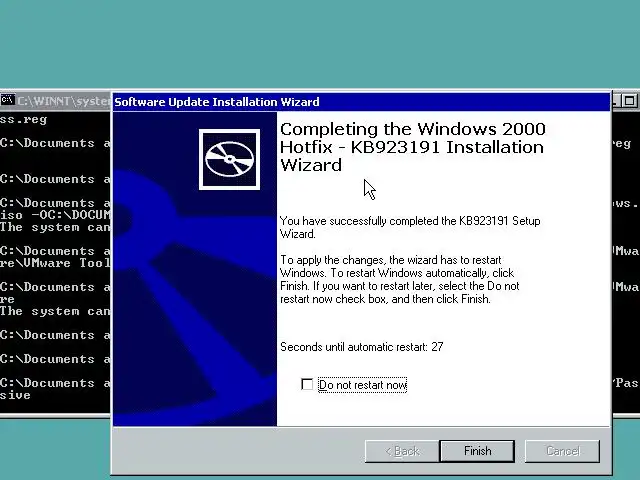Click 'Completing the Windows 2000 Hotfix' heading
This screenshot has height=480, width=640.
click(x=413, y=147)
